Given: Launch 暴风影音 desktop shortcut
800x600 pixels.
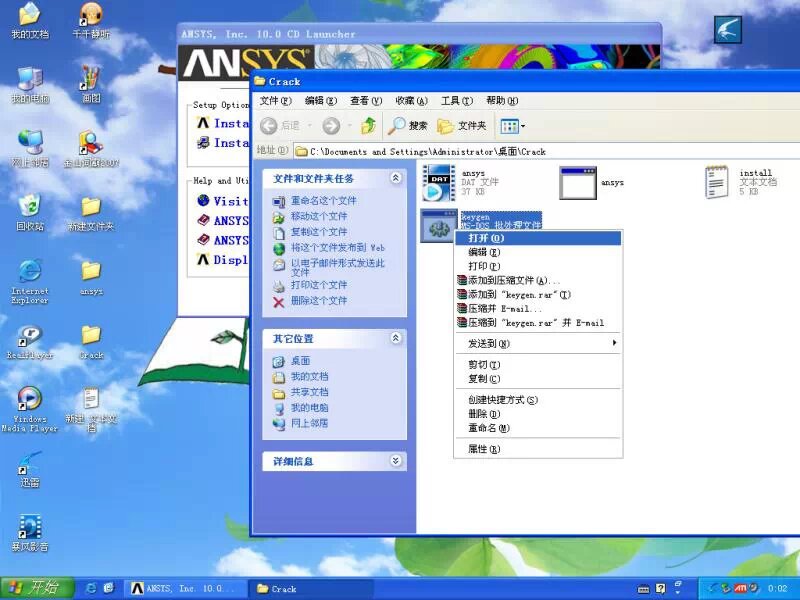Looking at the screenshot, I should click(30, 533).
